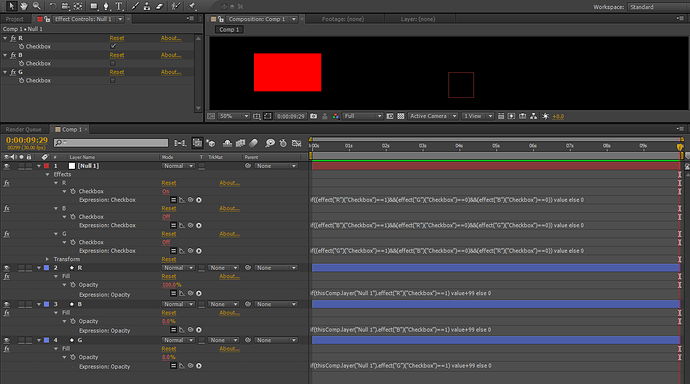Click the Null 1 red label color swatch

click(x=47, y=166)
